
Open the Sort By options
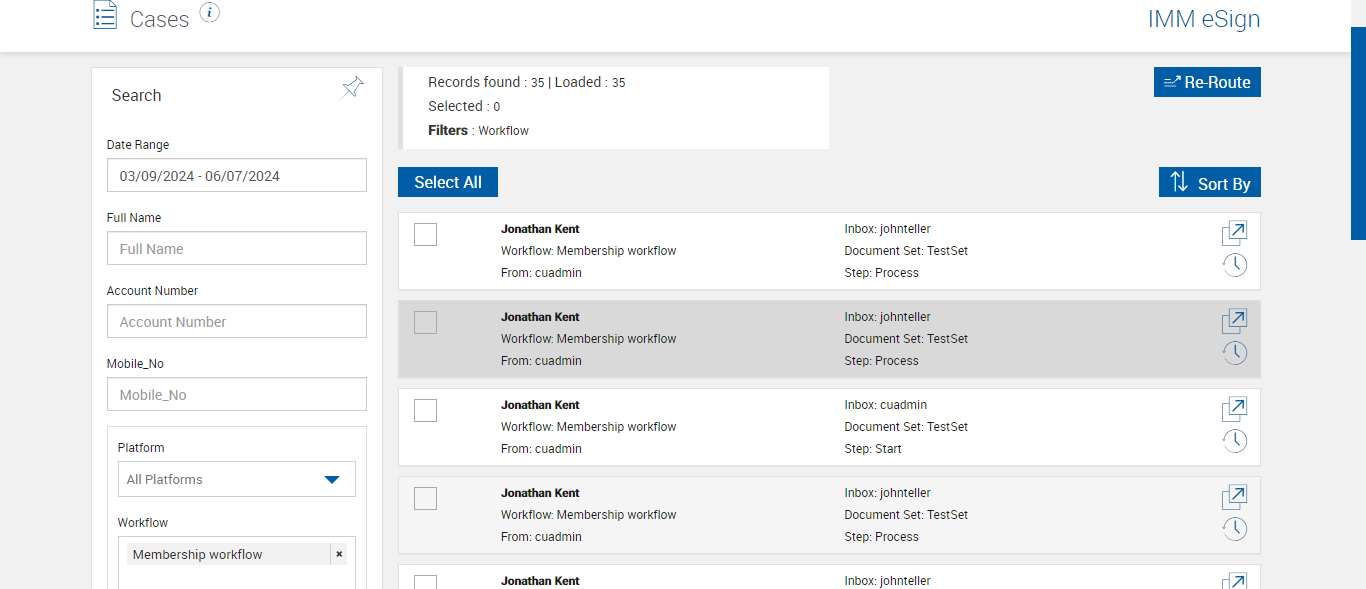click(x=1210, y=183)
